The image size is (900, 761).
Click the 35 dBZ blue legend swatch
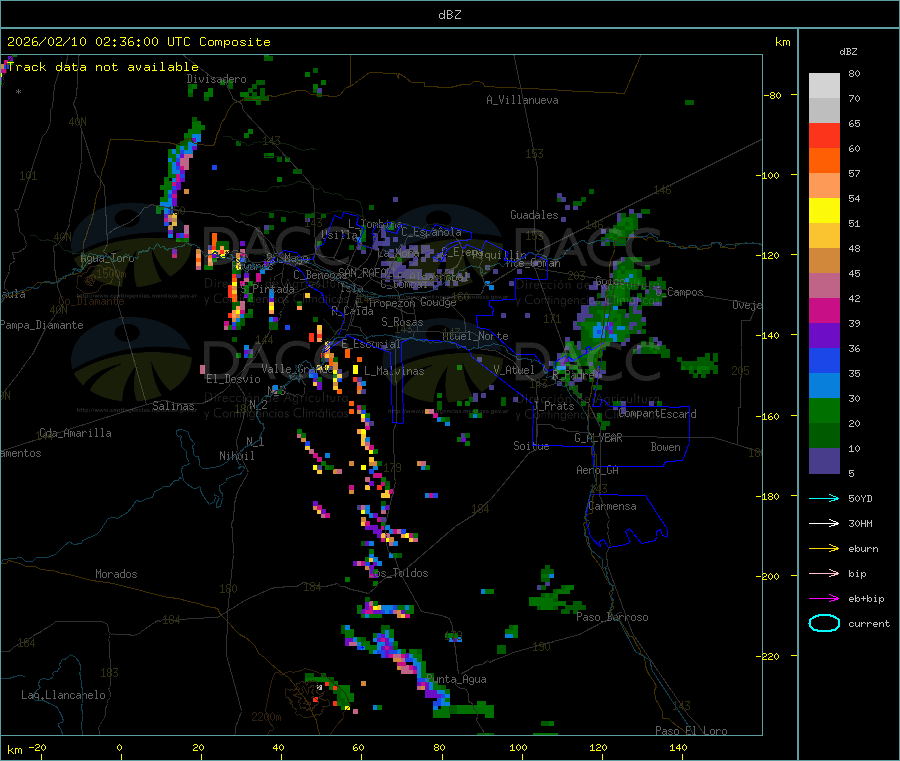pos(824,360)
